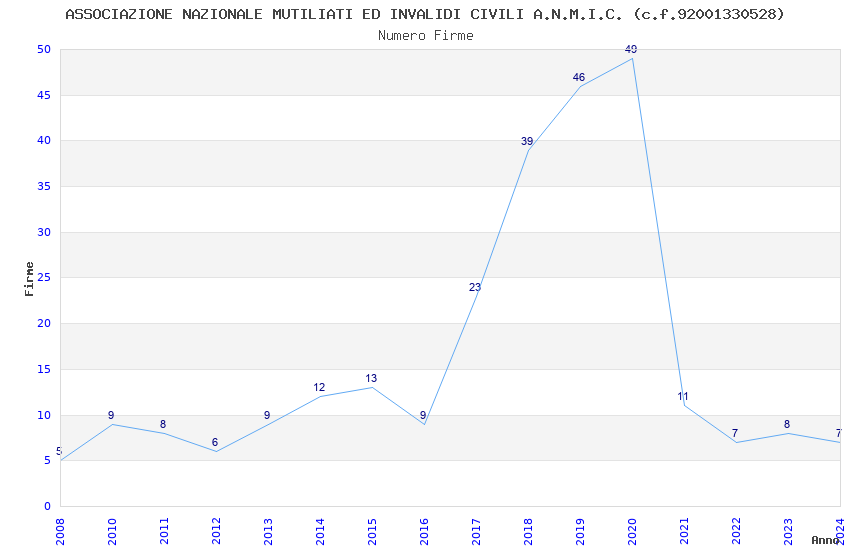This screenshot has height=550, width=850.
Task: Click the data label 8 above 2023
Action: (x=787, y=424)
